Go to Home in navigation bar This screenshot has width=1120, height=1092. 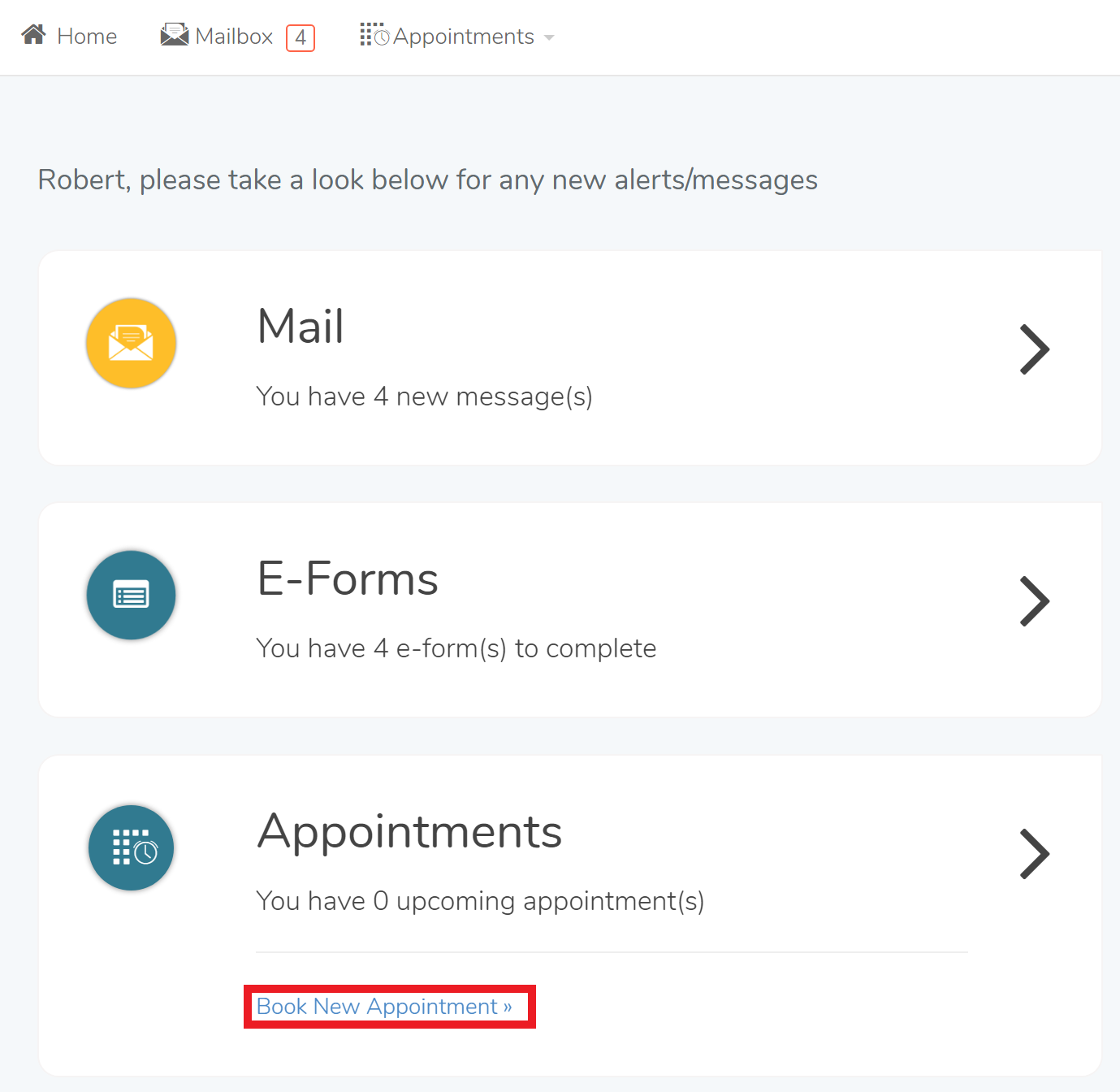click(x=87, y=37)
